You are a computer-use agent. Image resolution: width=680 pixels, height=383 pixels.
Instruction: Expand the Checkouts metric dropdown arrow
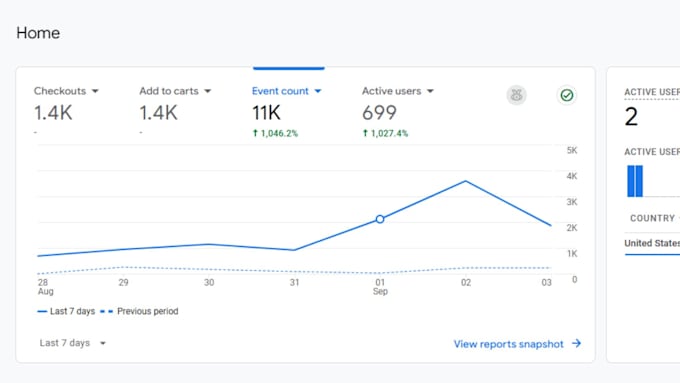click(95, 91)
